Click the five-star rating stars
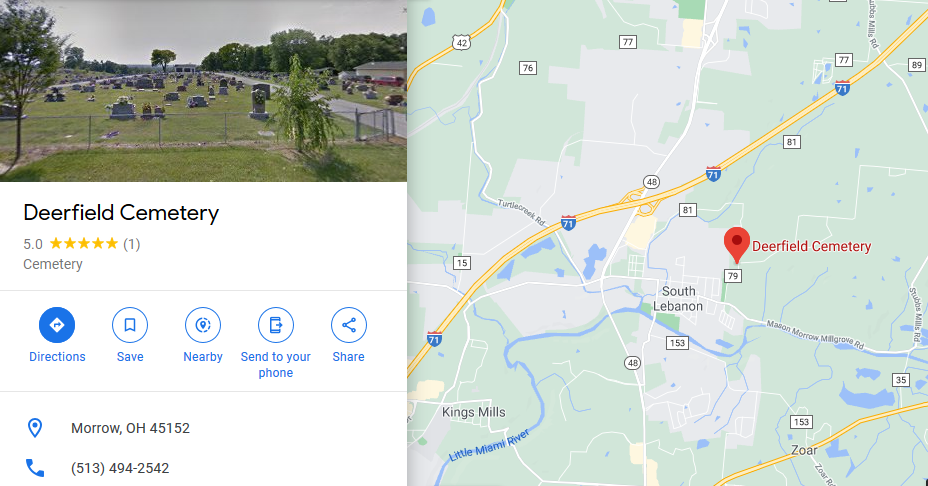This screenshot has width=928, height=486. pyautogui.click(x=84, y=244)
